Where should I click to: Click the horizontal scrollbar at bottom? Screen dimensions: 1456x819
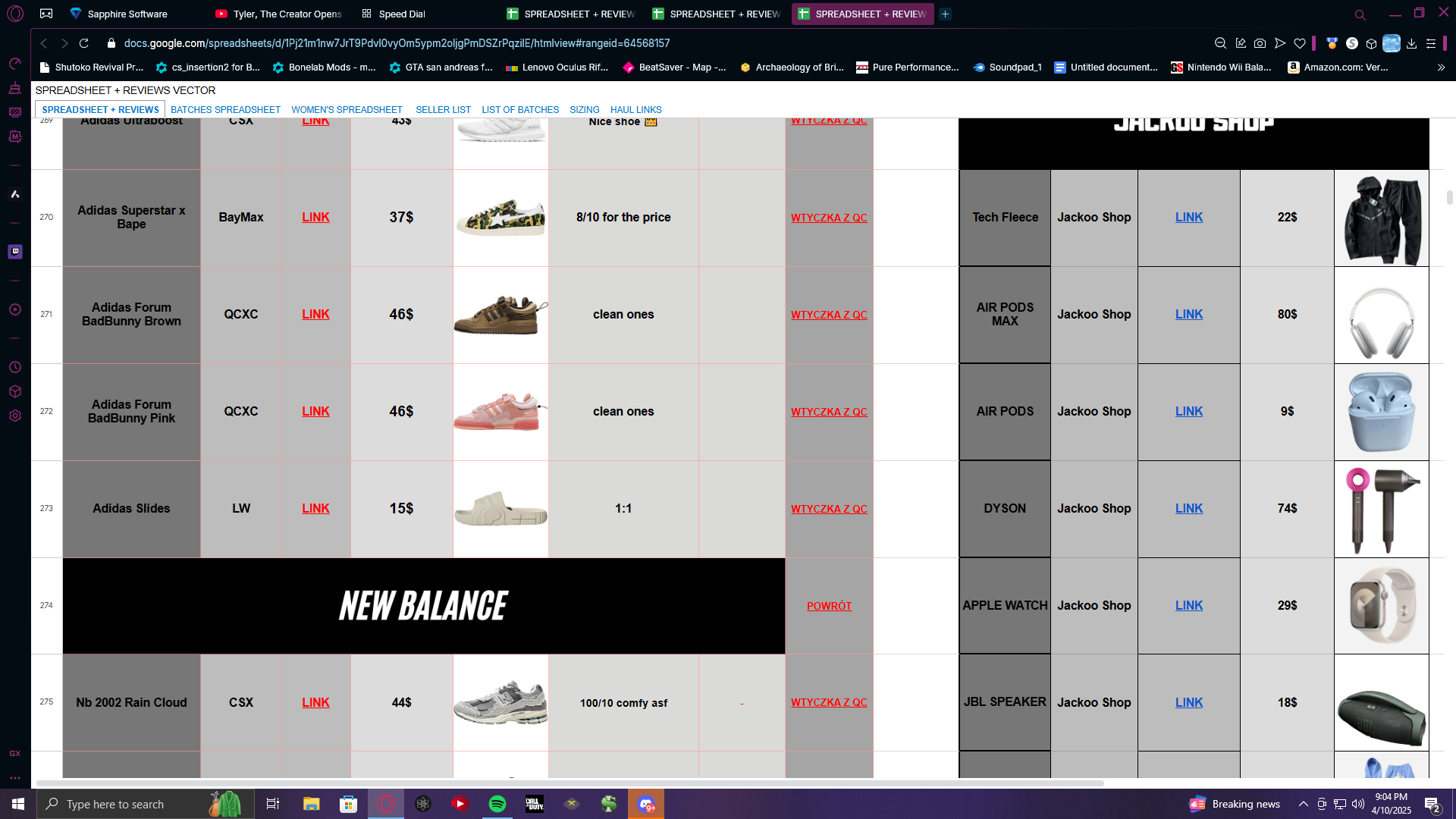pos(569,783)
